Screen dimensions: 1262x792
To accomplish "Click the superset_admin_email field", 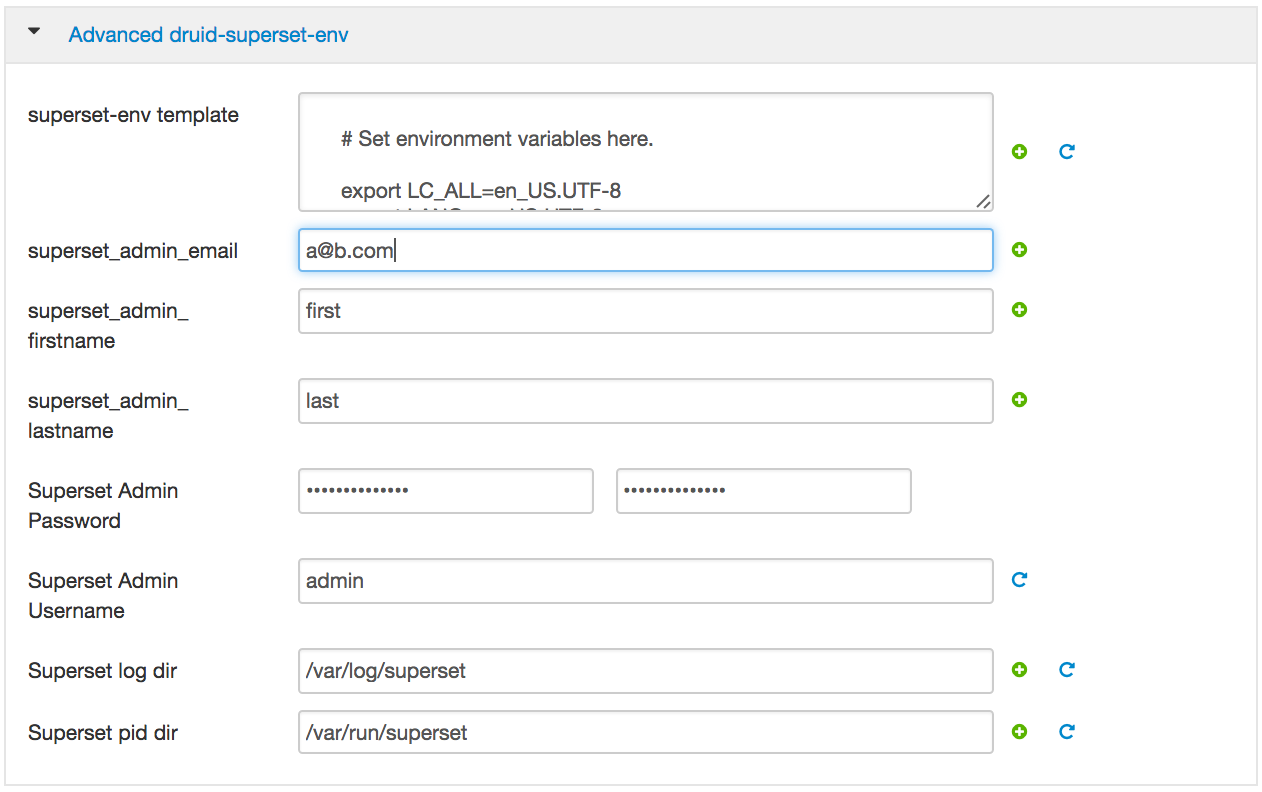I will click(646, 250).
